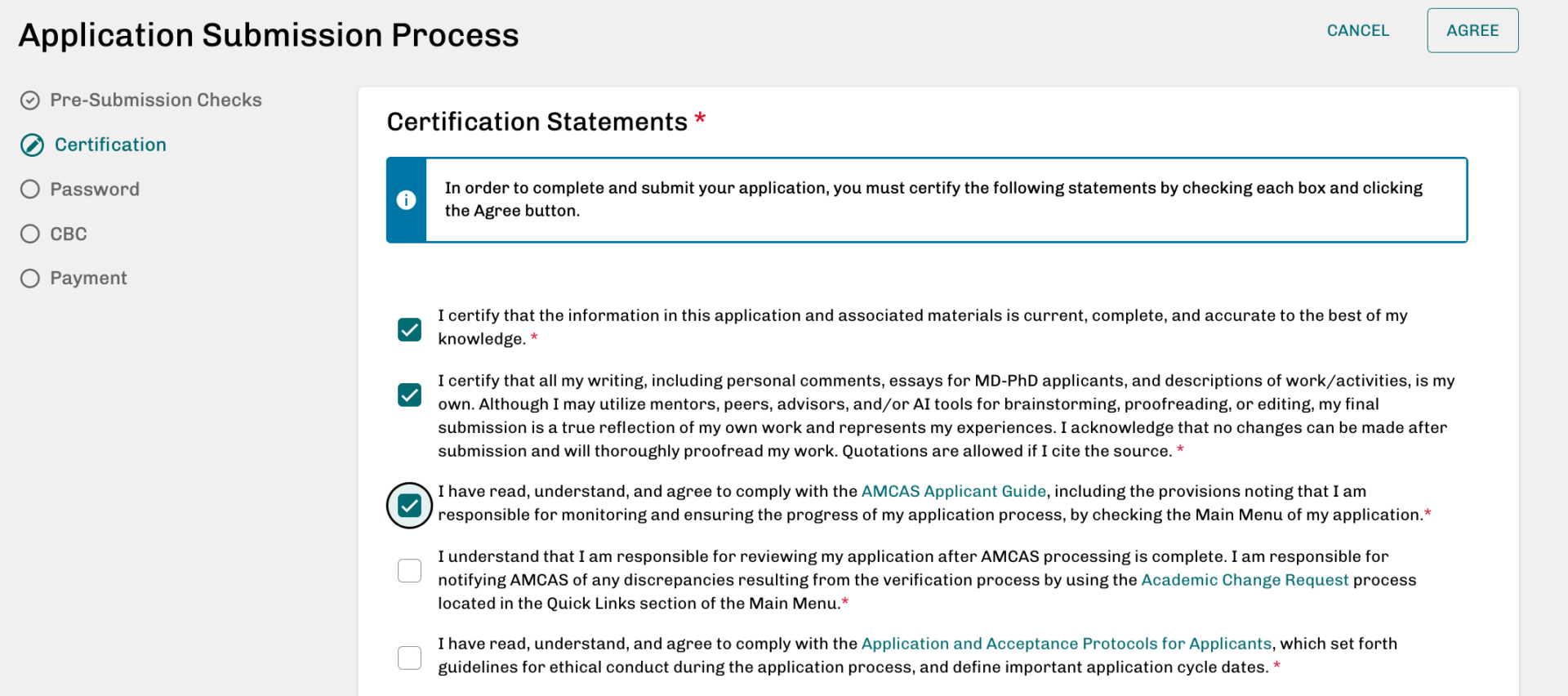1568x696 pixels.
Task: Open the Academic Change Request link
Action: click(1245, 580)
